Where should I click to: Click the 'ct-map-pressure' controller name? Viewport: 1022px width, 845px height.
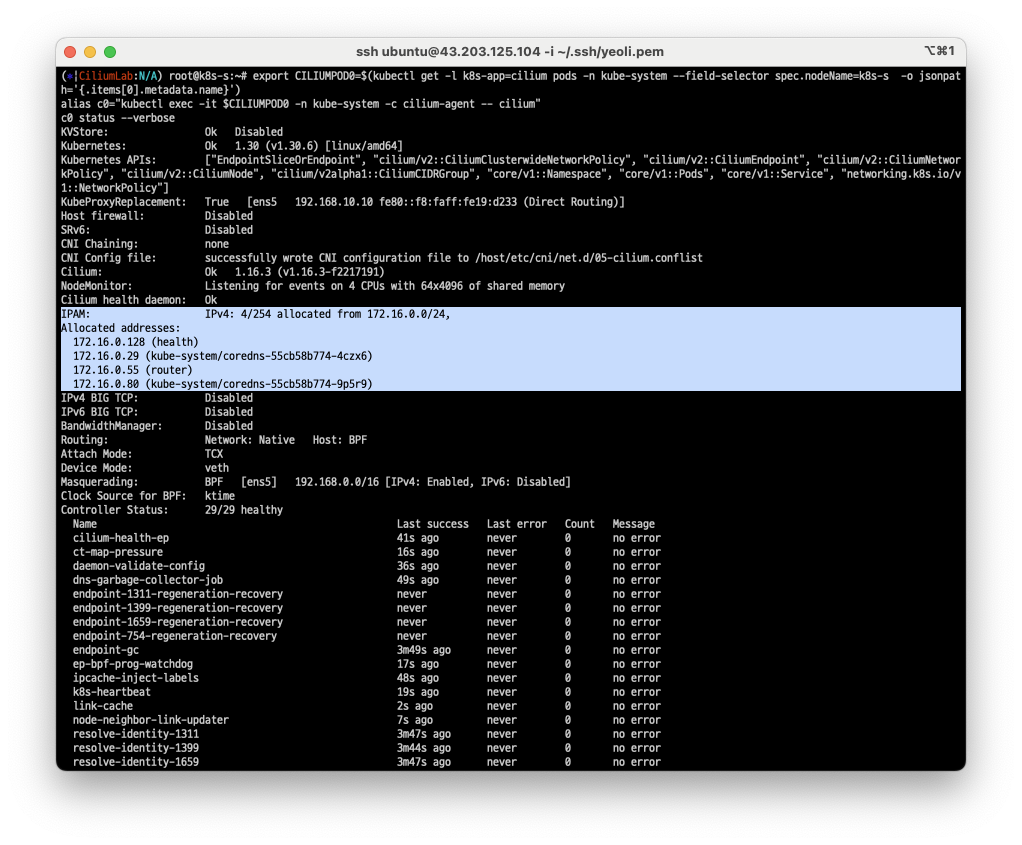117,552
